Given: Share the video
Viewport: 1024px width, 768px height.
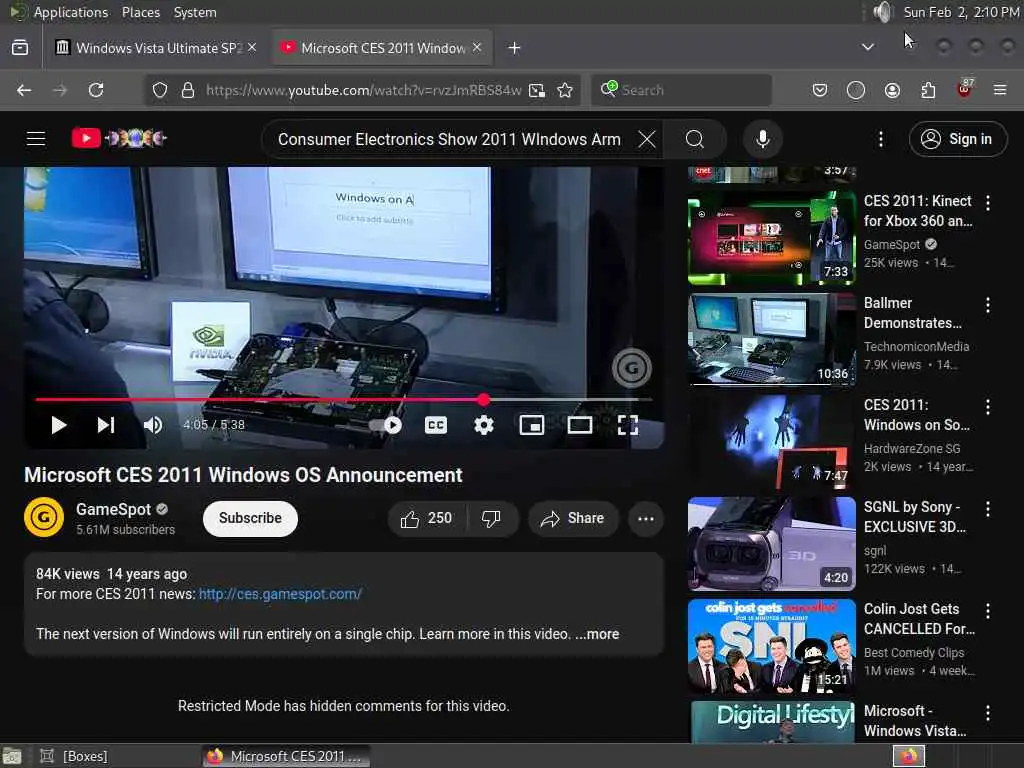Looking at the screenshot, I should [573, 519].
